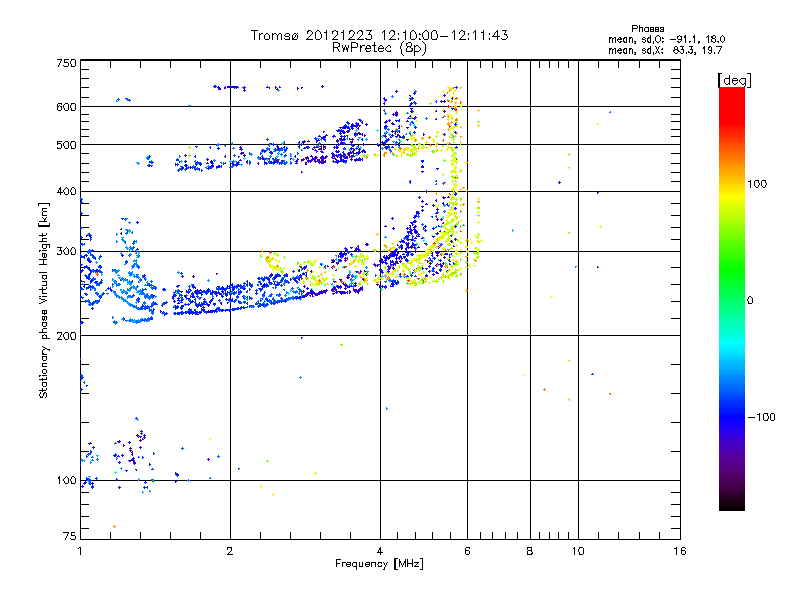Viewport: 800px width, 600px height.
Task: Click the Frequency [MHz] x-axis label
Action: pos(379,564)
